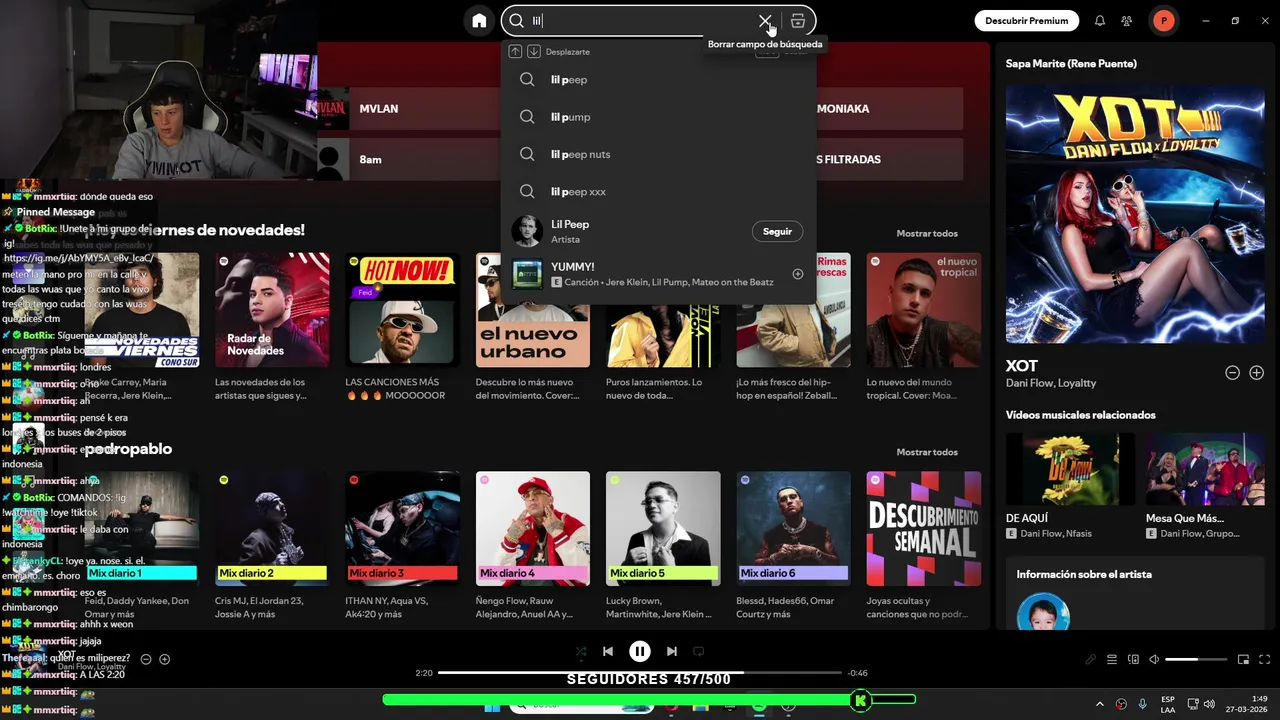Click the microphone icon in the system tray

(x=1142, y=704)
